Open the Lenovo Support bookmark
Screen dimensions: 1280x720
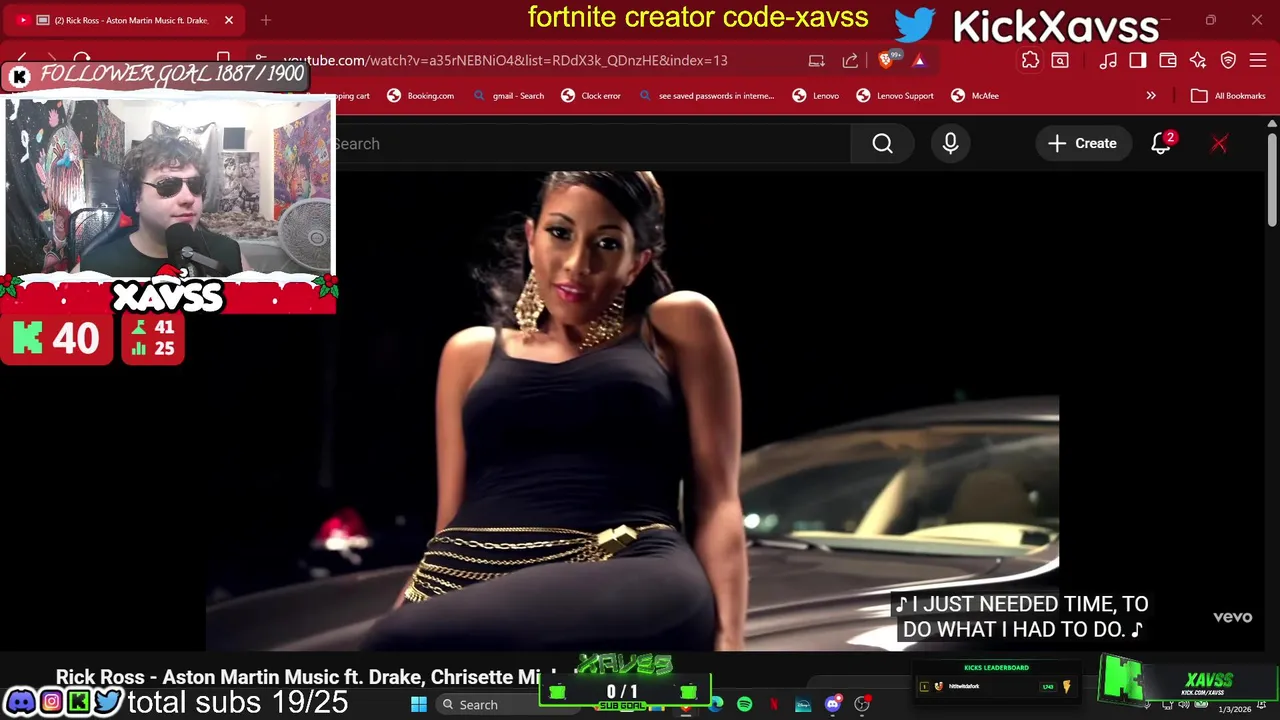click(x=895, y=96)
